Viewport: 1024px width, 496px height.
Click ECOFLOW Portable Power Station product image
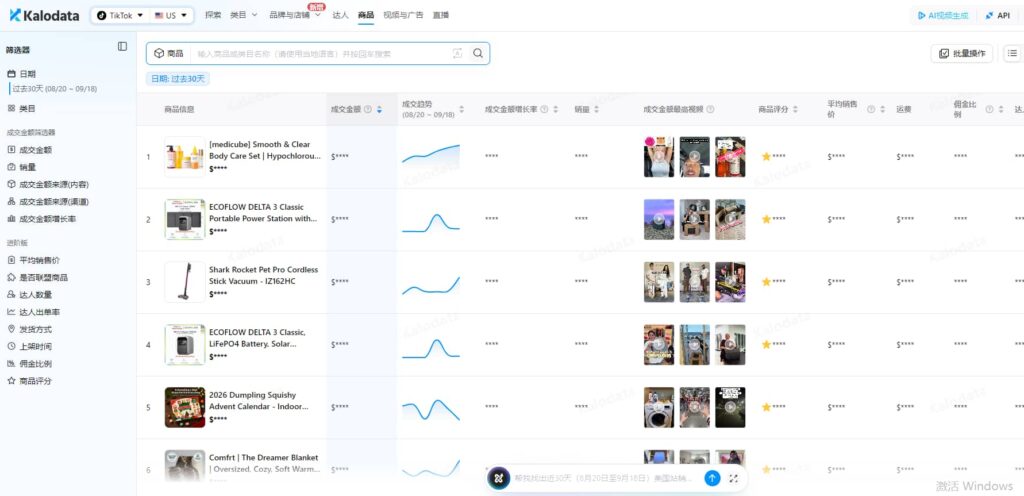point(184,219)
